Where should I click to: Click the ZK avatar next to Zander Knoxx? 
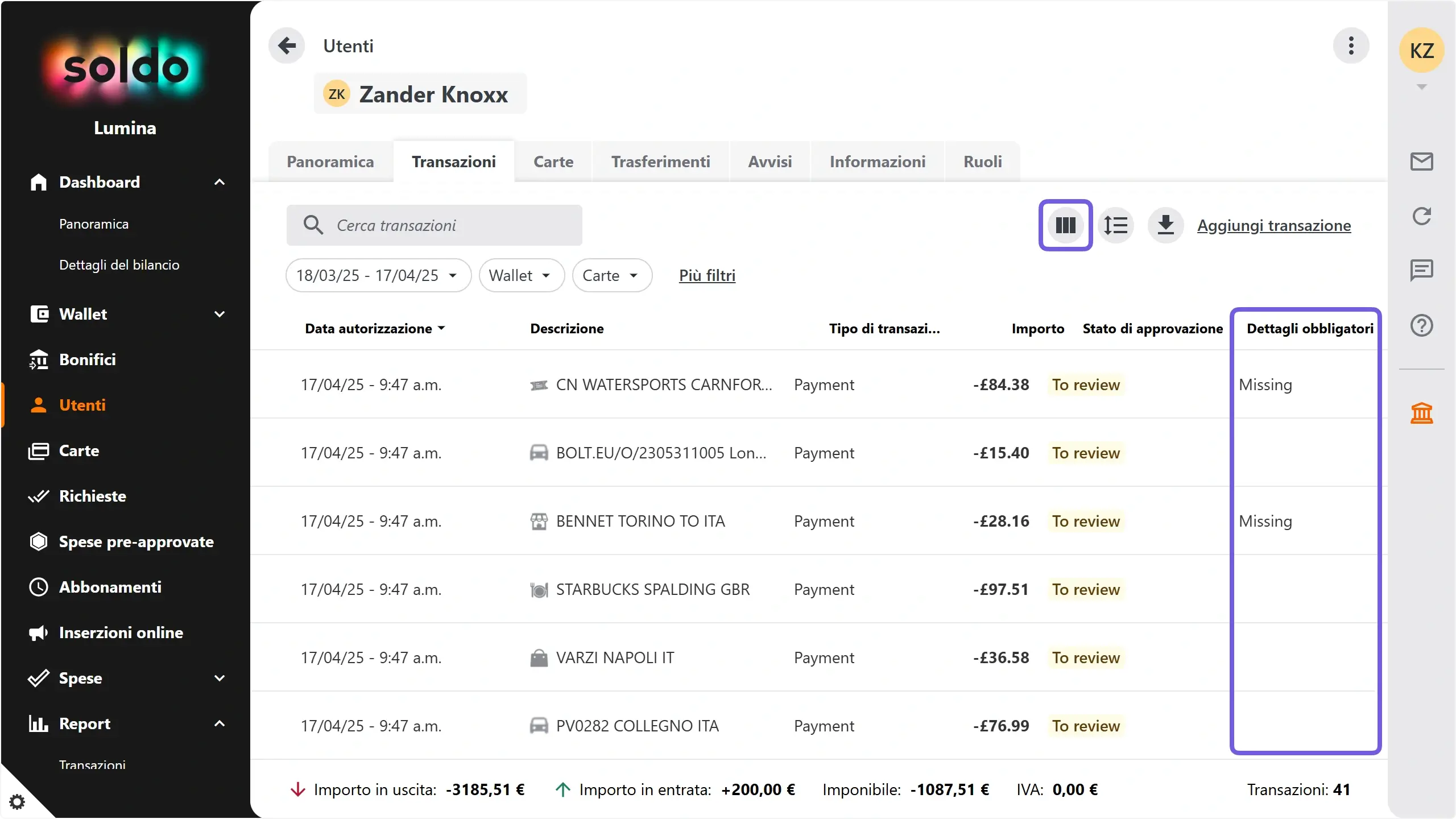click(337, 94)
